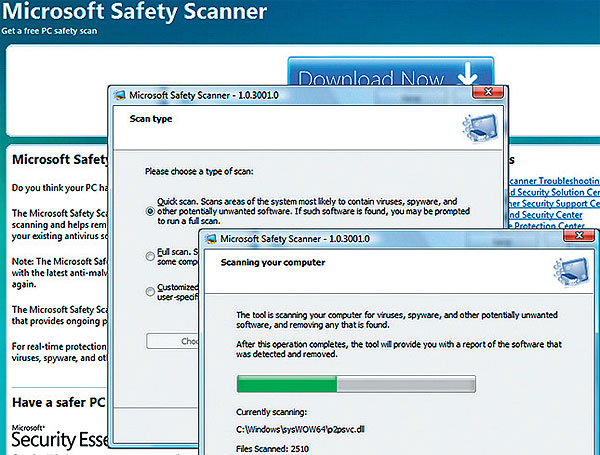Click scanning dialog title bar app icon
600x455 pixels.
(x=210, y=240)
